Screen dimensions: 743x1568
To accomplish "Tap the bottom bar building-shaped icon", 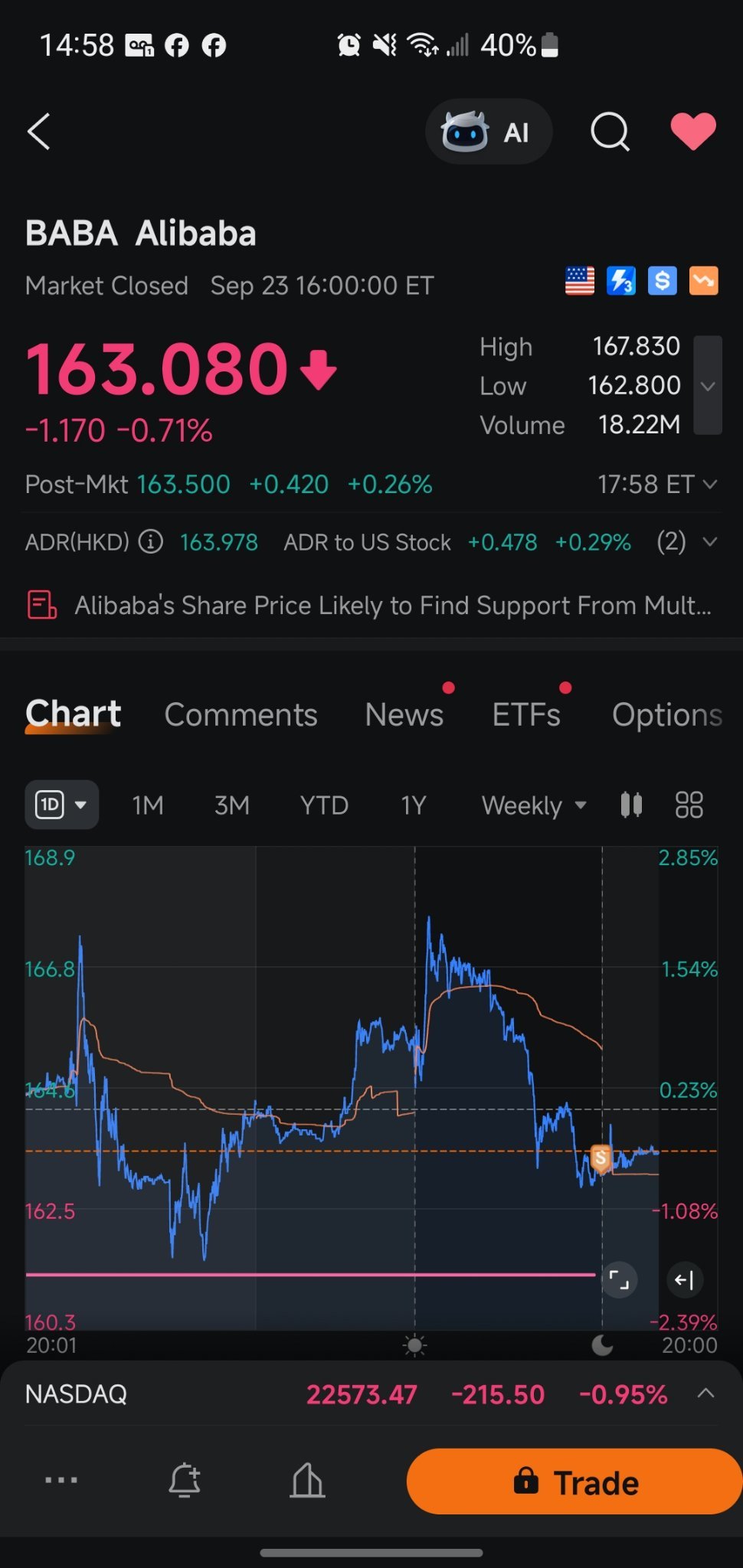I will [307, 1480].
